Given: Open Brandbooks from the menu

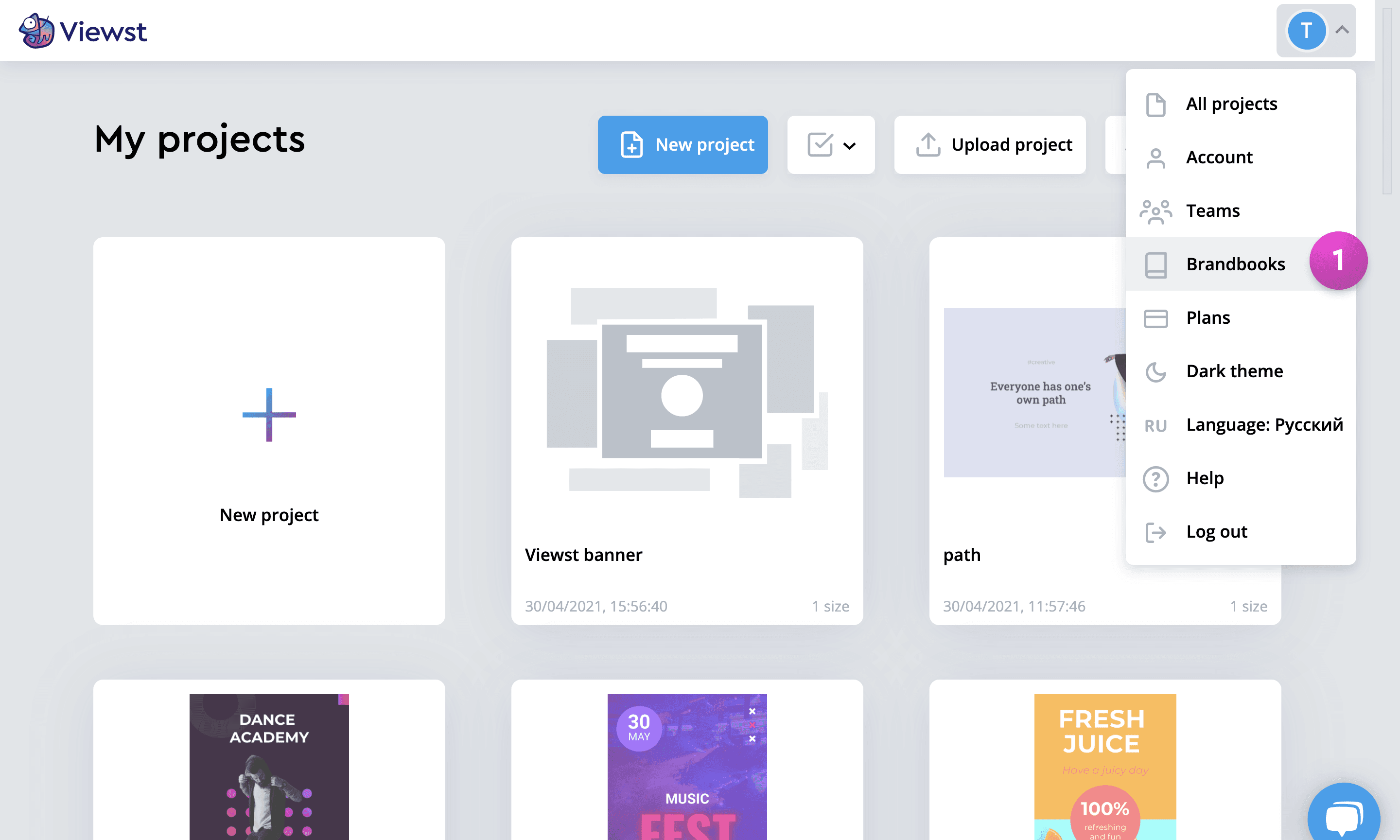Looking at the screenshot, I should pos(1235,264).
